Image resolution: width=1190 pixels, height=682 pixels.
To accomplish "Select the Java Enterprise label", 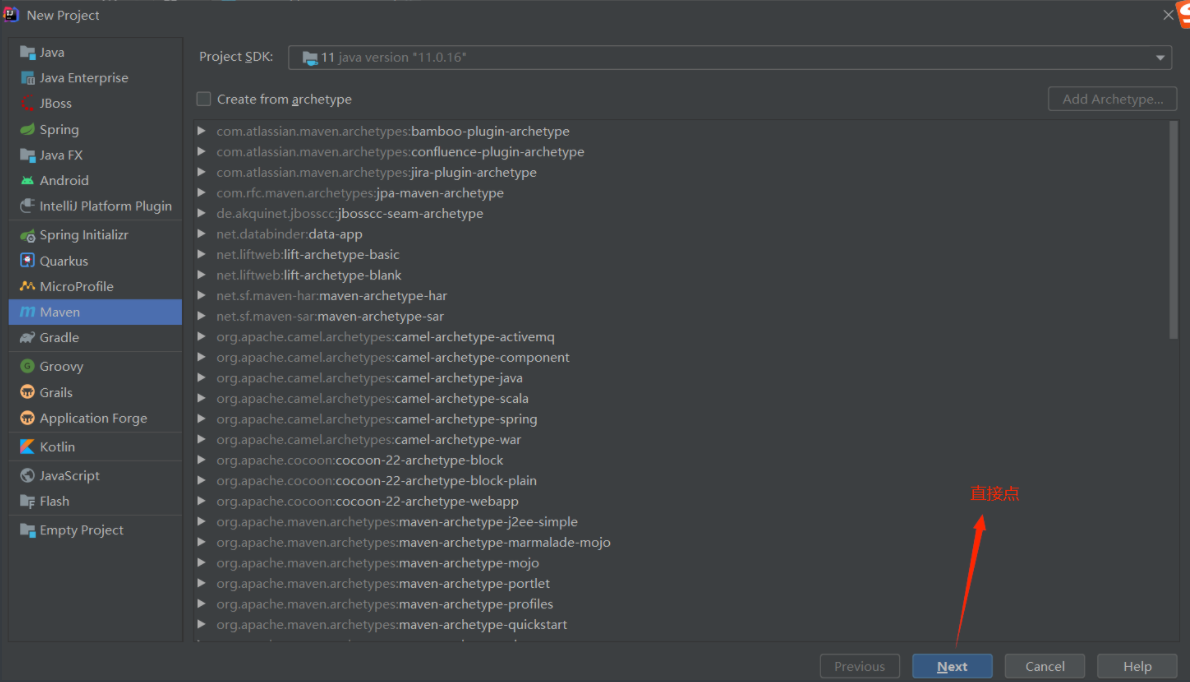I will tap(84, 78).
